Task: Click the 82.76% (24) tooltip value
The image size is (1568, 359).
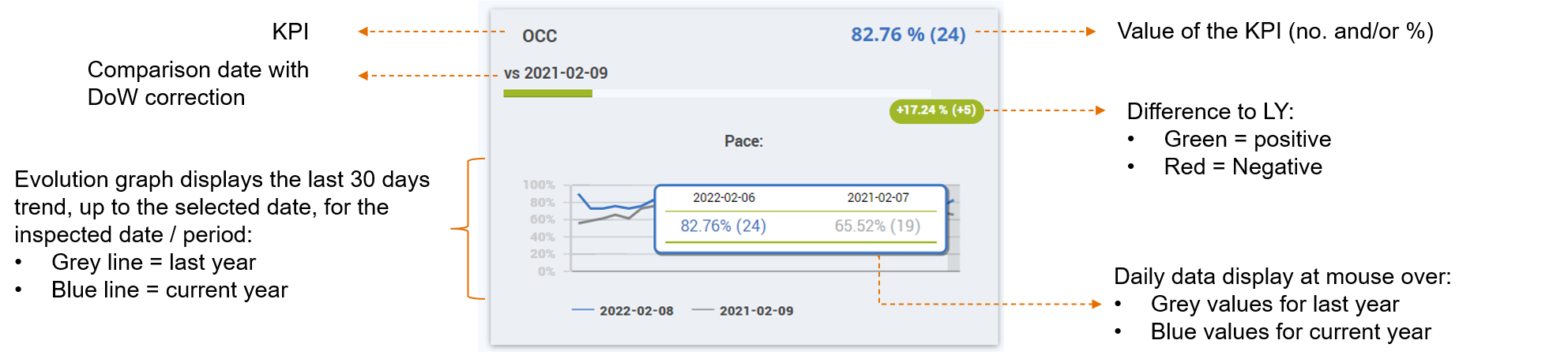Action: 724,226
